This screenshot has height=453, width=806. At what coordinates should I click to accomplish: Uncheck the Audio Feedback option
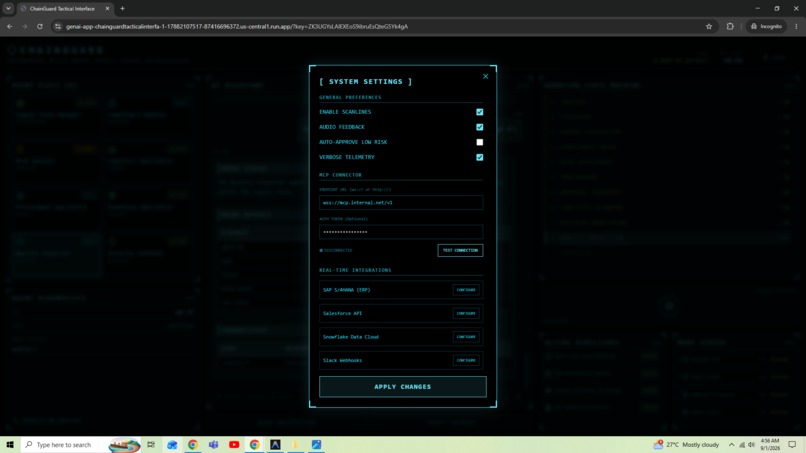click(480, 127)
